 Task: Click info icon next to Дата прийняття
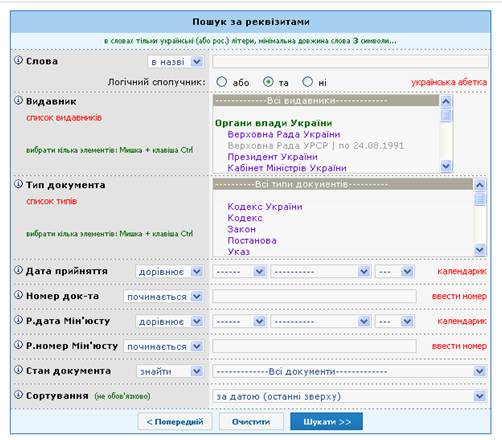(18, 270)
